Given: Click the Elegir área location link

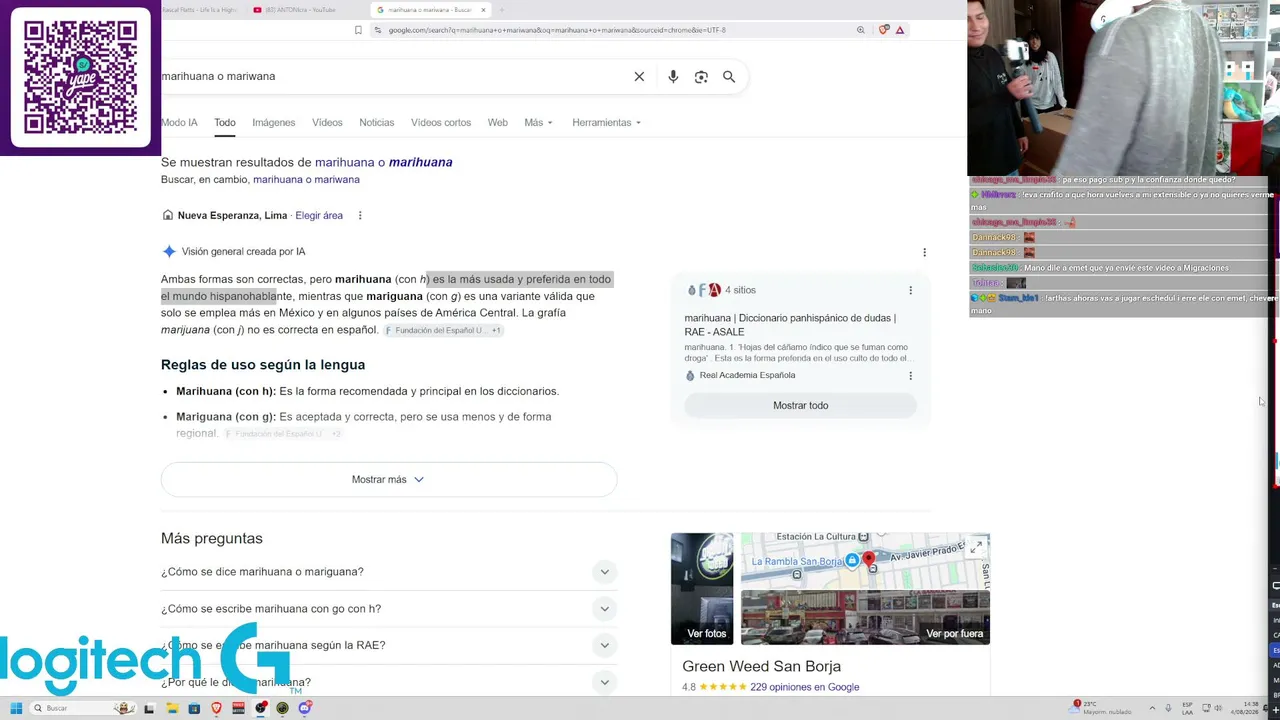Looking at the screenshot, I should click(319, 216).
